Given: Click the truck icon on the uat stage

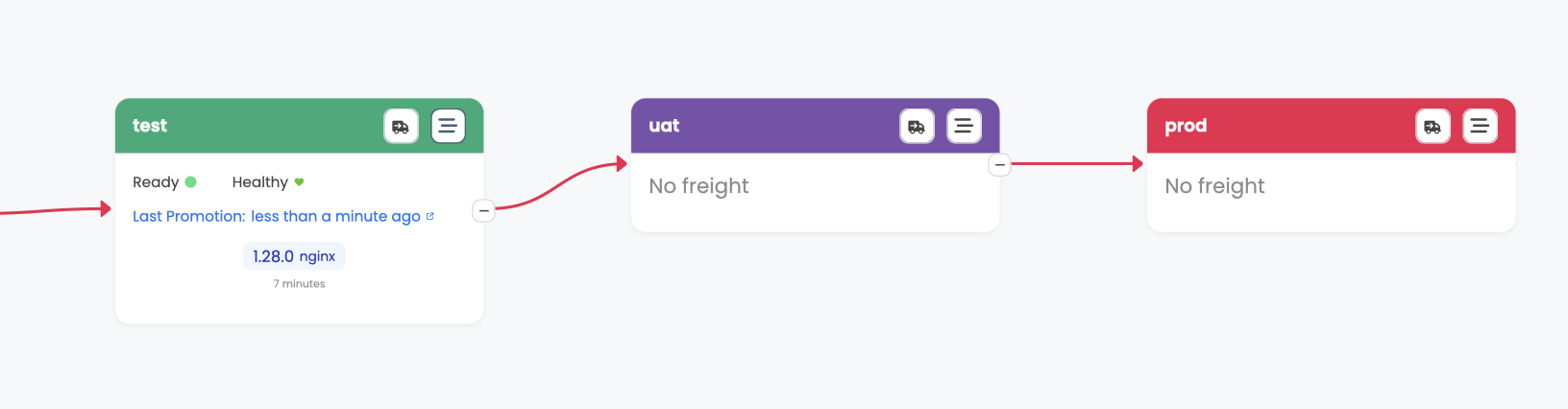Looking at the screenshot, I should coord(917,126).
